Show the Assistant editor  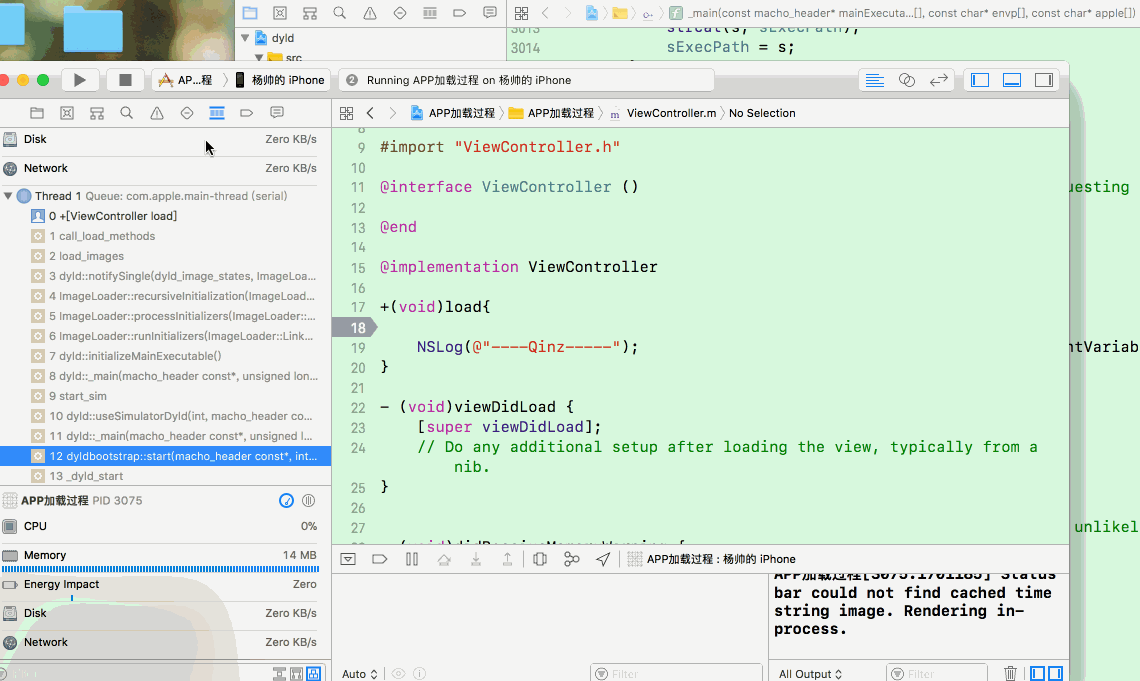[x=907, y=80]
